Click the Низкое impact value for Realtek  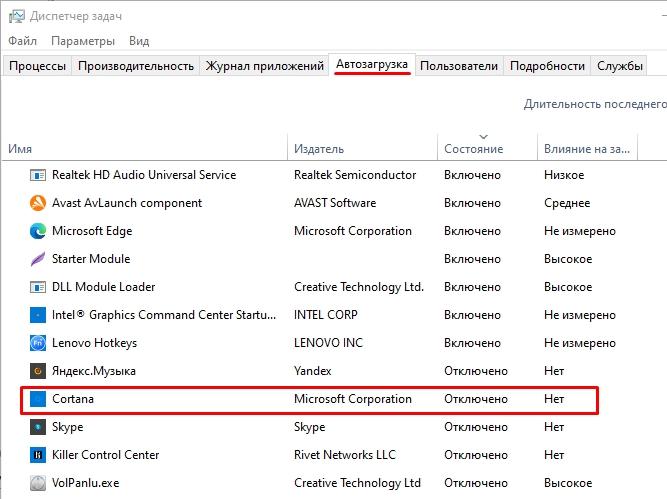pyautogui.click(x=564, y=175)
